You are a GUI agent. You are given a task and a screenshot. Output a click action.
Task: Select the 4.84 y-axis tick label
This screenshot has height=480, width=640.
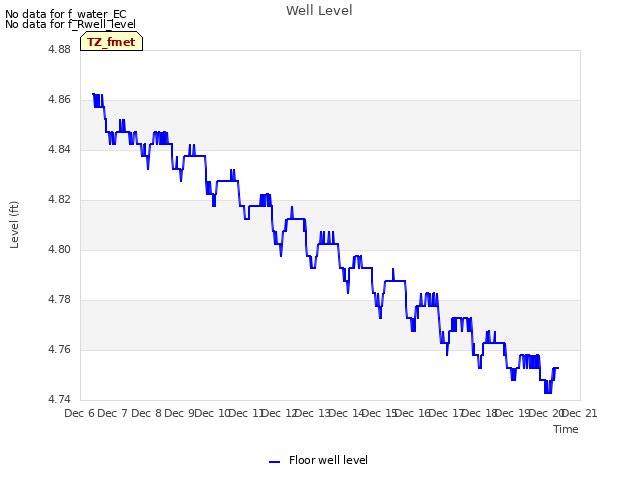click(x=59, y=149)
